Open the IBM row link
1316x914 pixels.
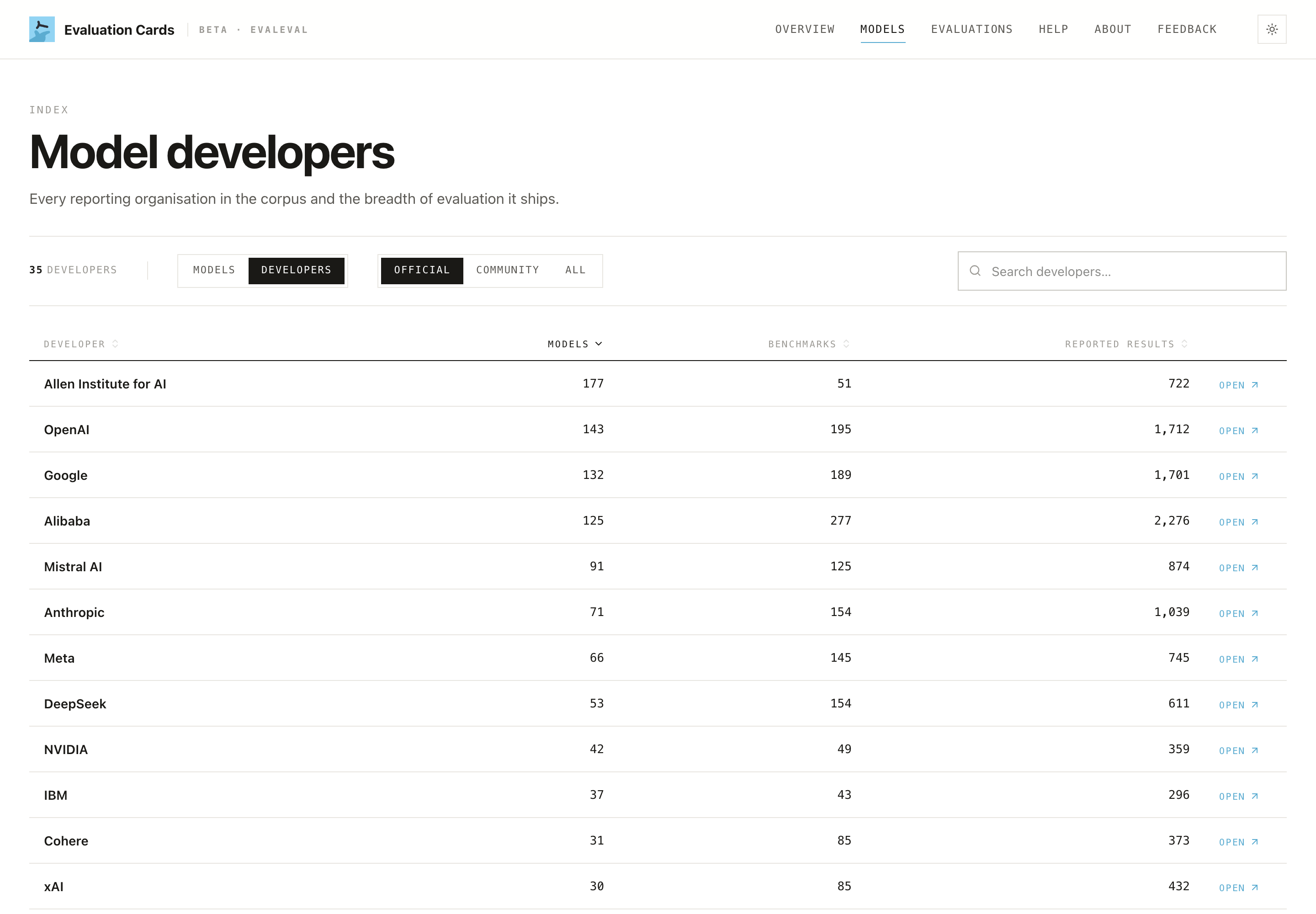coord(1238,797)
